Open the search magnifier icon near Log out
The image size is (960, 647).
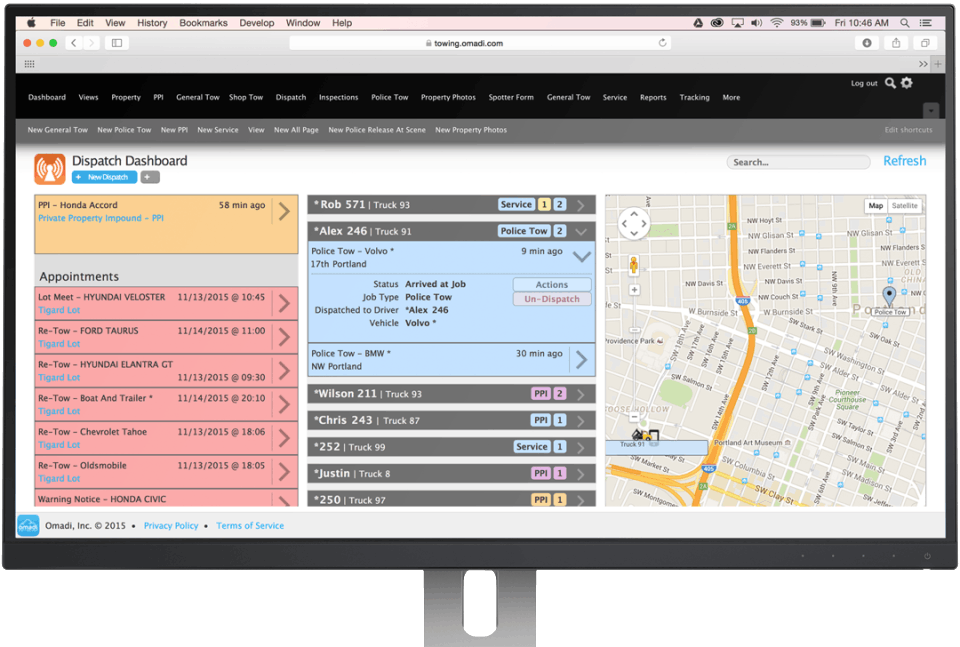point(890,83)
